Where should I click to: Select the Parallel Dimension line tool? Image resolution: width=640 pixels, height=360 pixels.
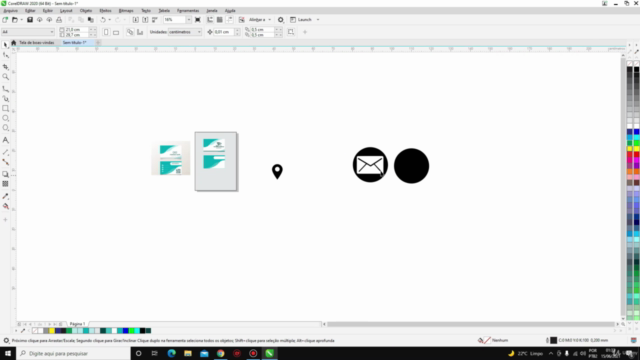pos(5,152)
